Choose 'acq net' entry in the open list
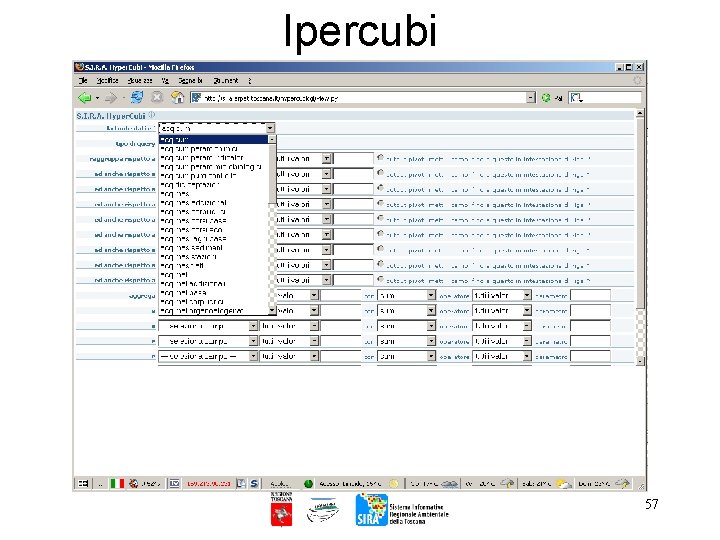Screen dimensions: 720x540 [x=214, y=275]
